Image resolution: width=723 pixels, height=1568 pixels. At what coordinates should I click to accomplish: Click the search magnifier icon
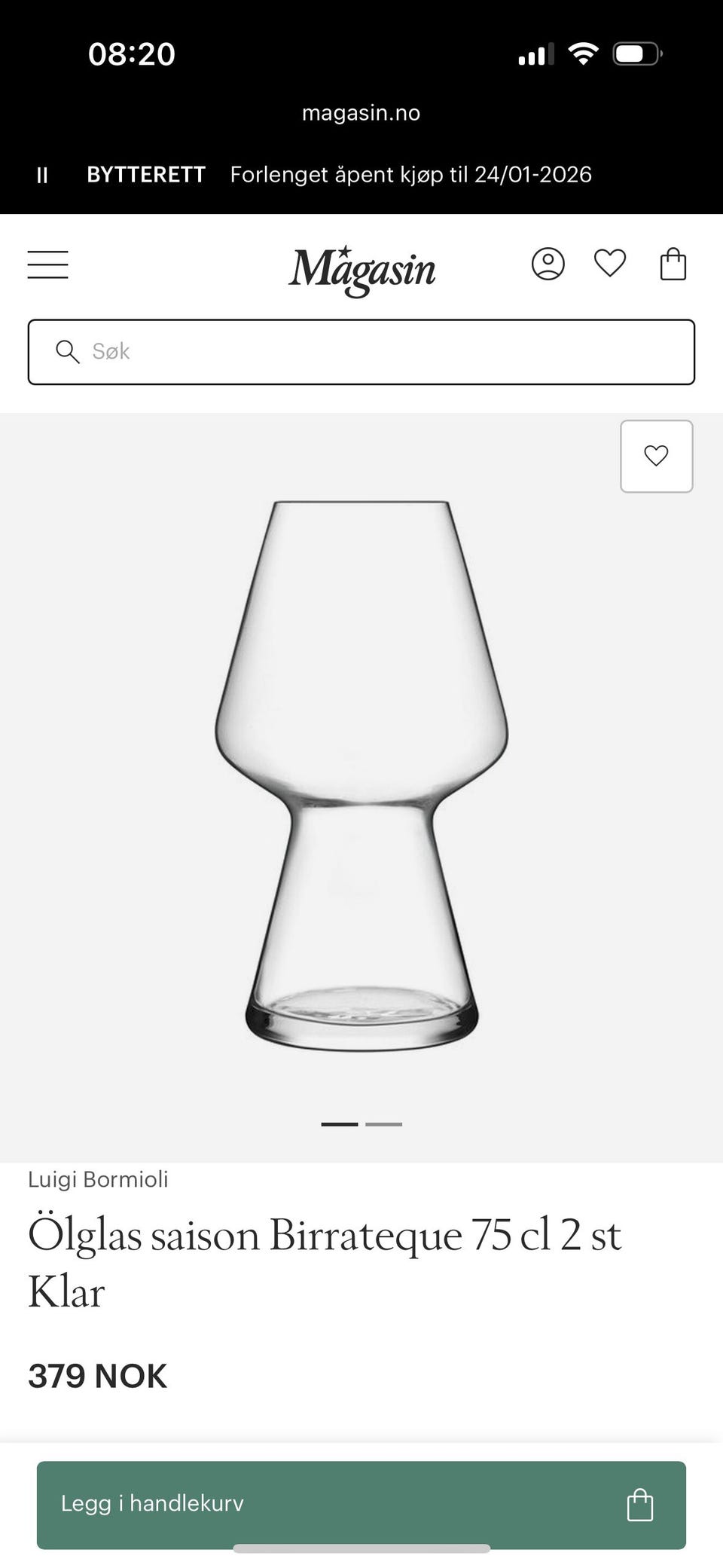[x=68, y=351]
